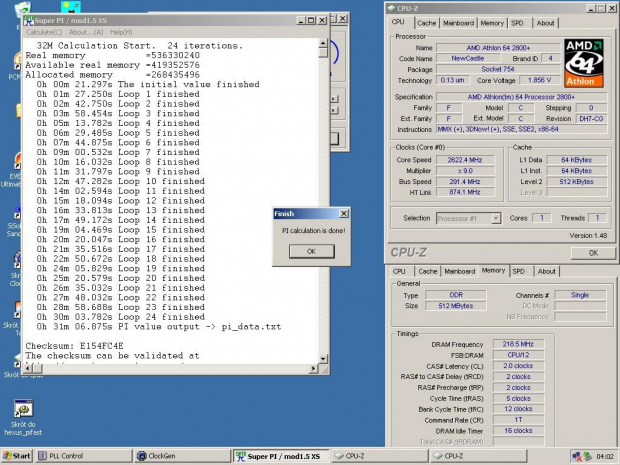The image size is (620, 465).
Task: Click the Multiplier value x 9.0
Action: [465, 171]
